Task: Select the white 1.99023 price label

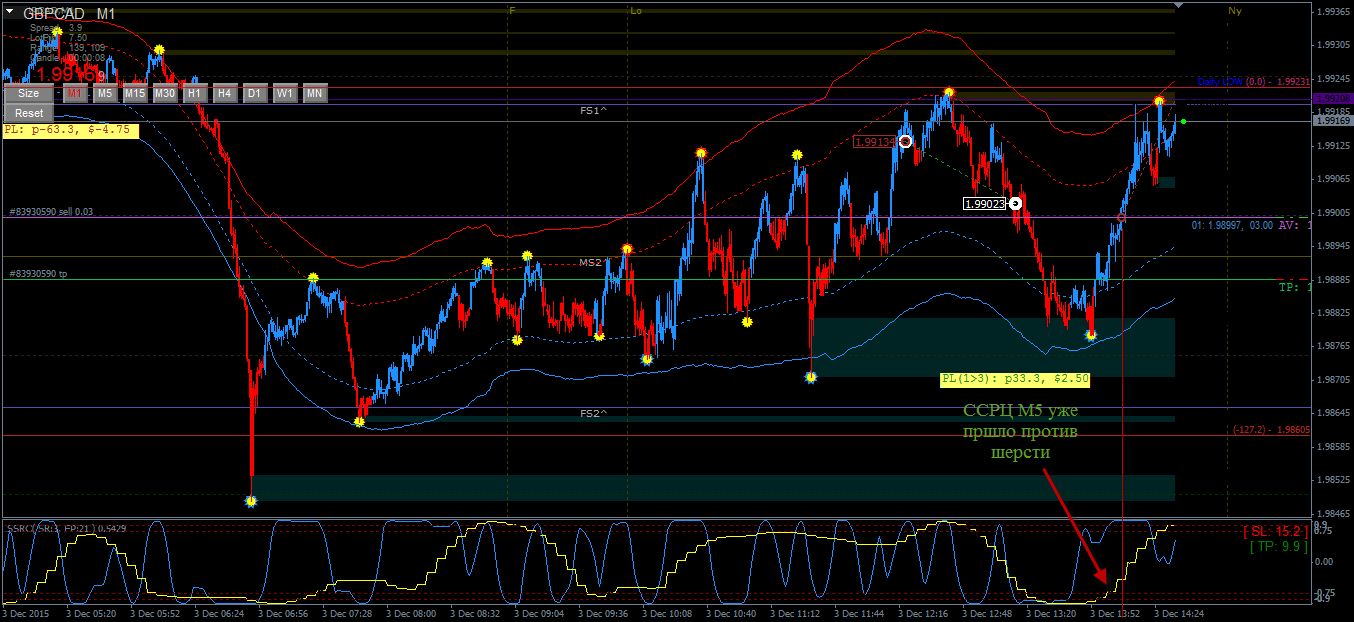Action: 985,204
